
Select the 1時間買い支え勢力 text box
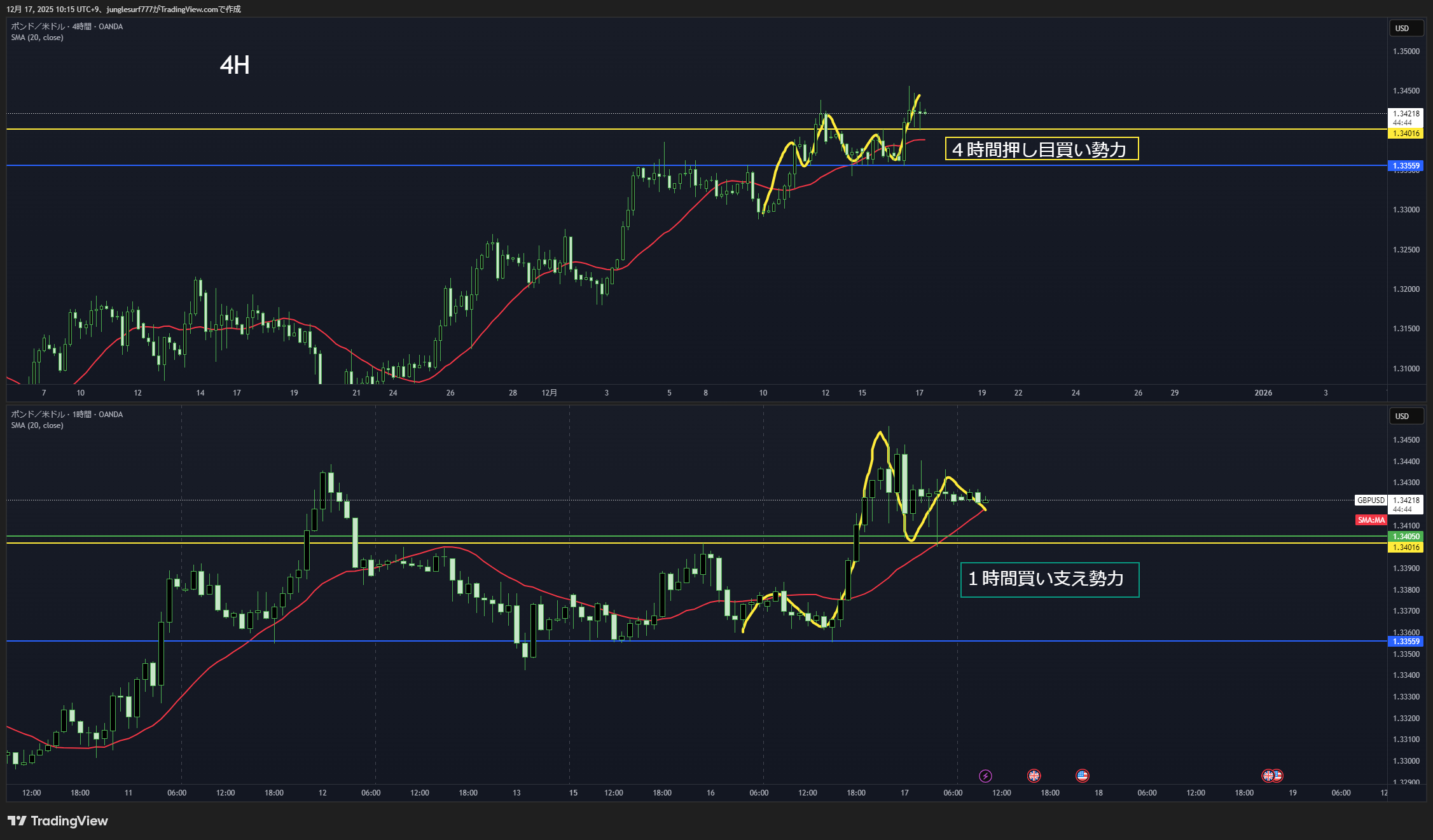(1049, 579)
